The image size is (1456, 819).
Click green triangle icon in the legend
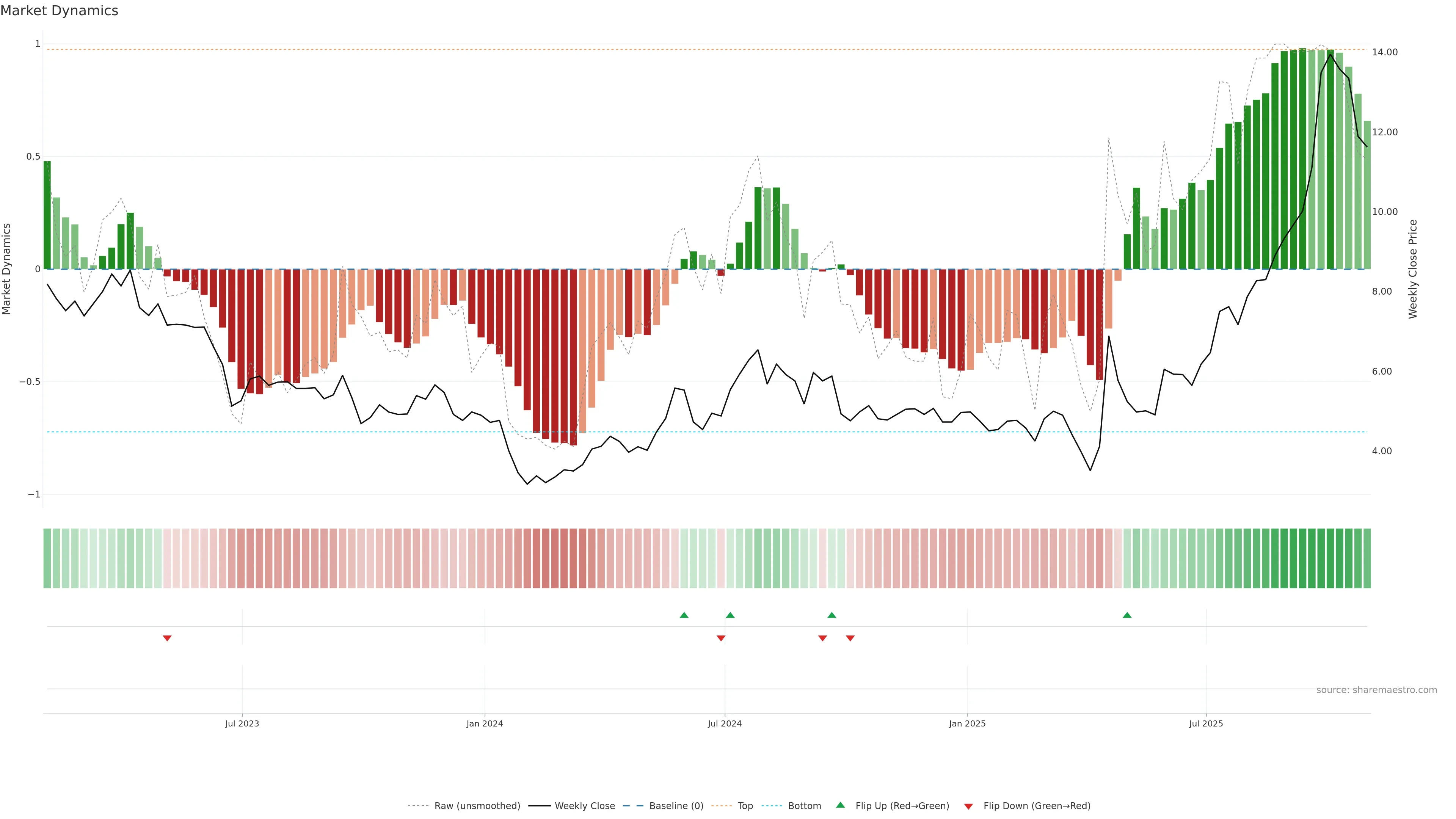[841, 805]
